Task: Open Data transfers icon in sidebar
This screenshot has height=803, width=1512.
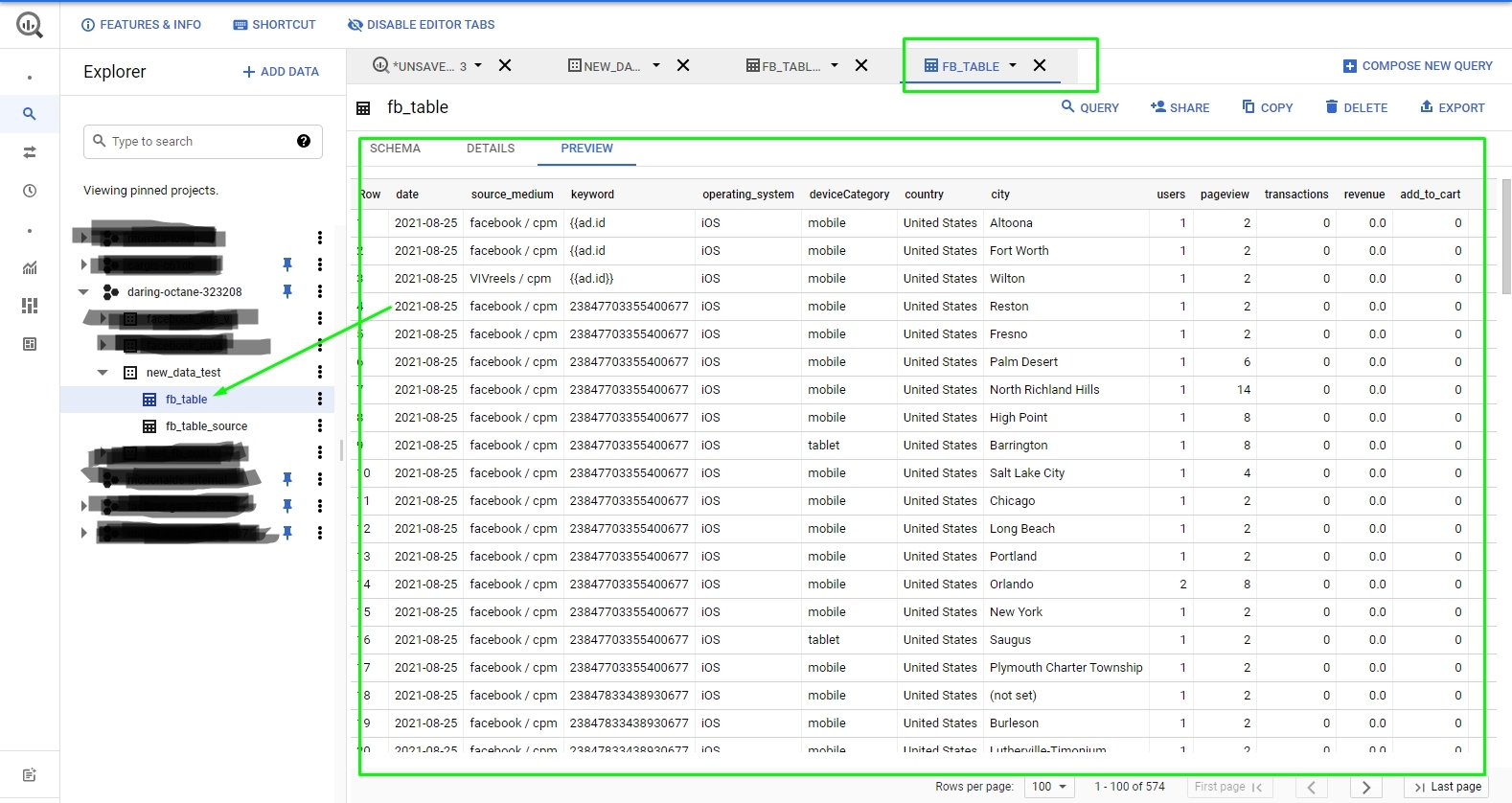Action: coord(30,152)
